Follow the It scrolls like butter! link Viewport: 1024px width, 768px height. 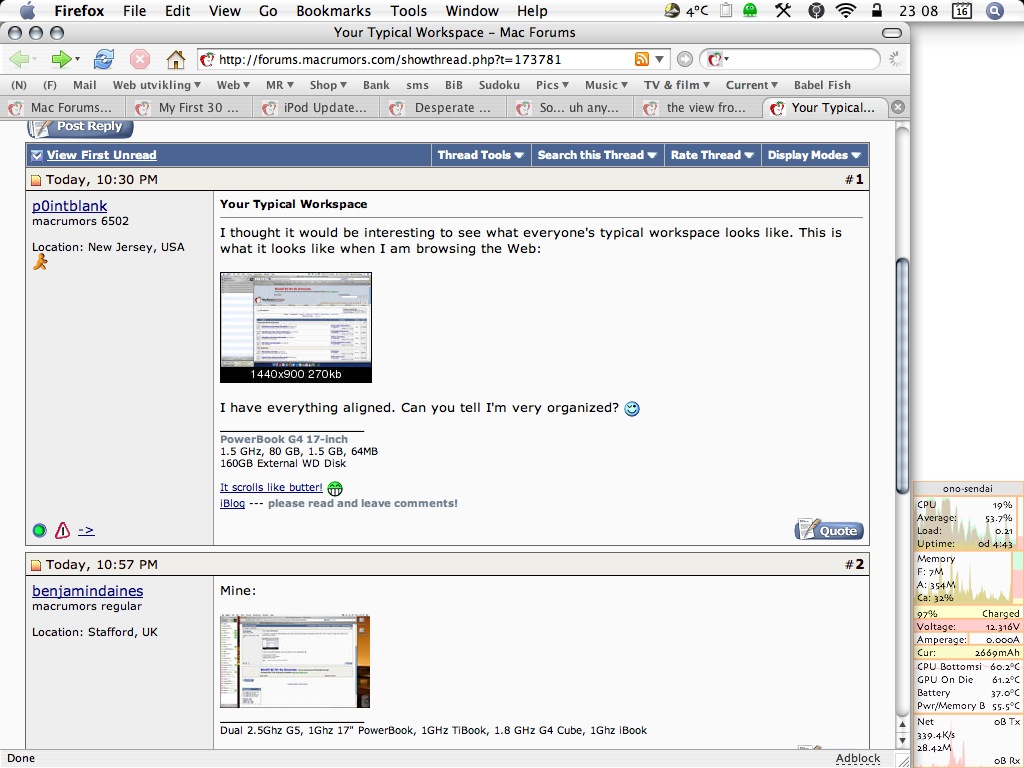click(271, 487)
